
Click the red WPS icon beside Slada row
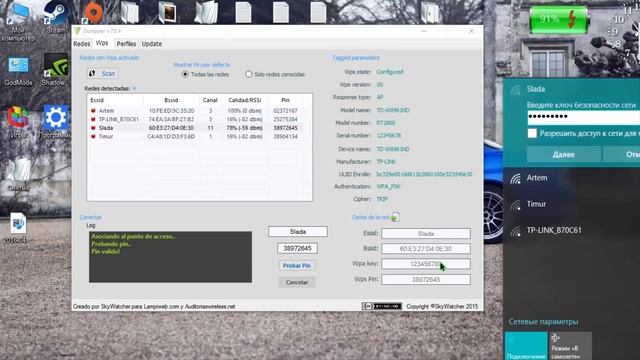[x=93, y=128]
